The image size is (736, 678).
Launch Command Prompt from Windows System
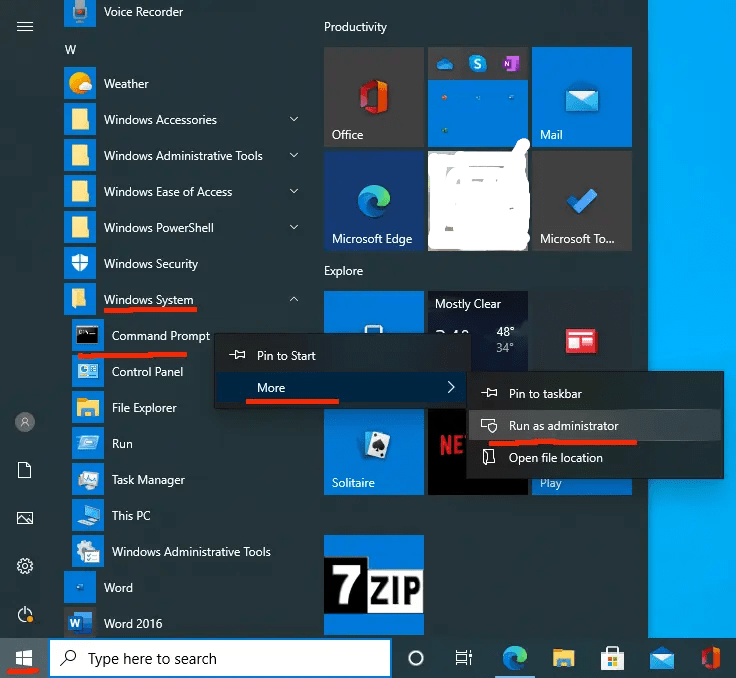(161, 336)
